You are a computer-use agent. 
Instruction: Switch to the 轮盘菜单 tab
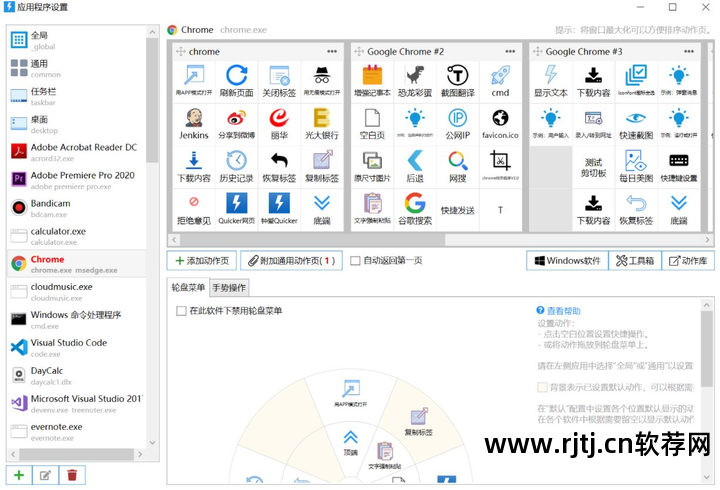[188, 287]
